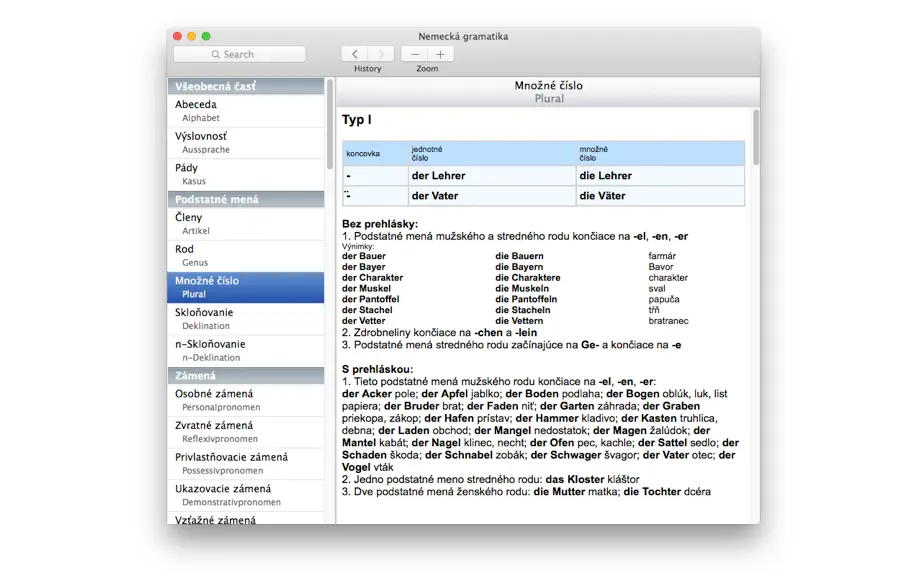The width and height of the screenshot is (922, 576).
Task: Open Zvratné zámená (Reflexivpronomen)
Action: pyautogui.click(x=246, y=431)
